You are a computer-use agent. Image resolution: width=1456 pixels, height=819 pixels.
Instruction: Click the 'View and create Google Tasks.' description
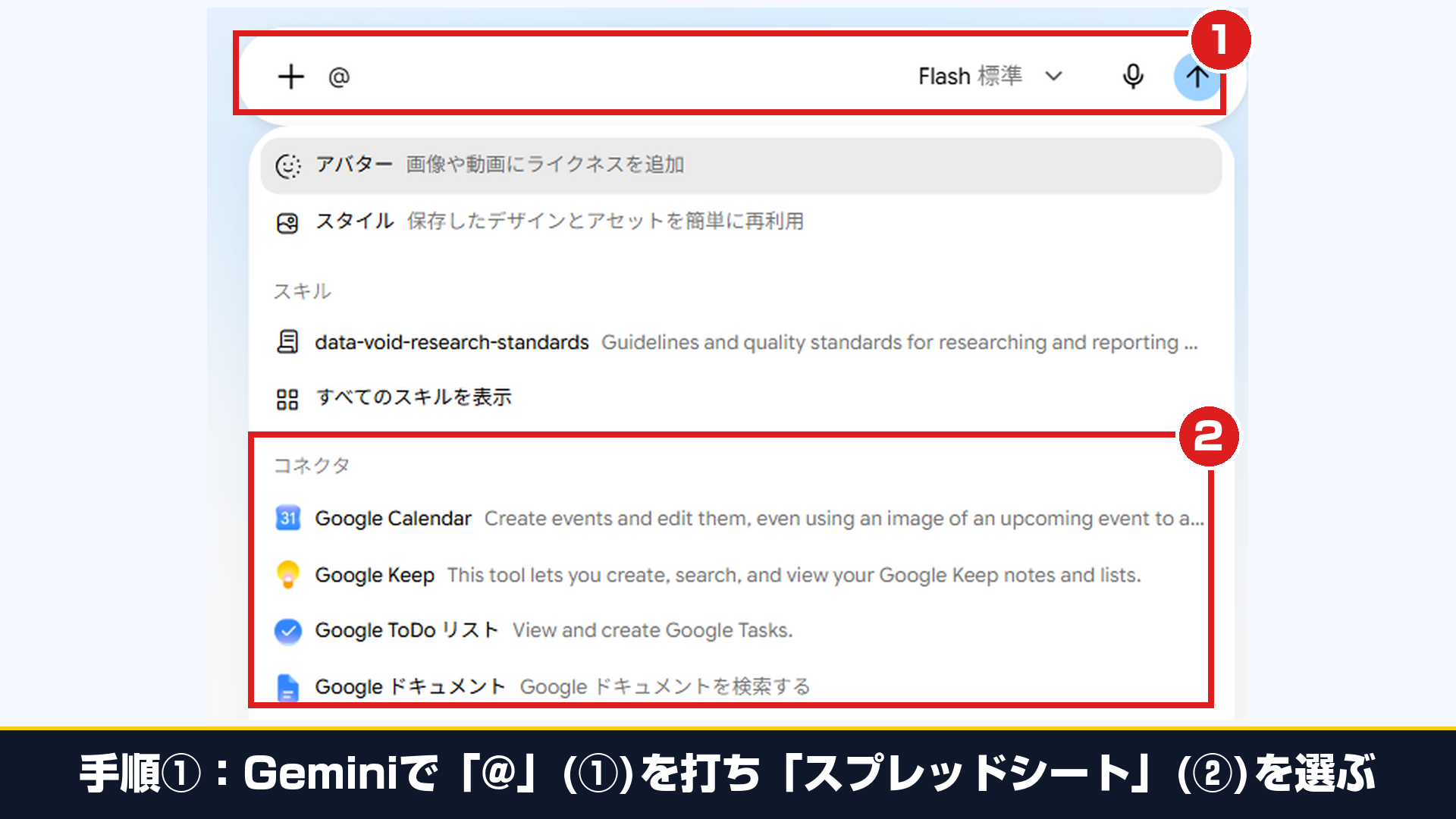click(653, 631)
